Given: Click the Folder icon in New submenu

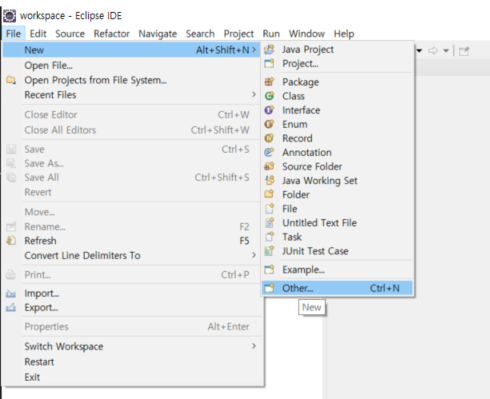Looking at the screenshot, I should (x=269, y=194).
